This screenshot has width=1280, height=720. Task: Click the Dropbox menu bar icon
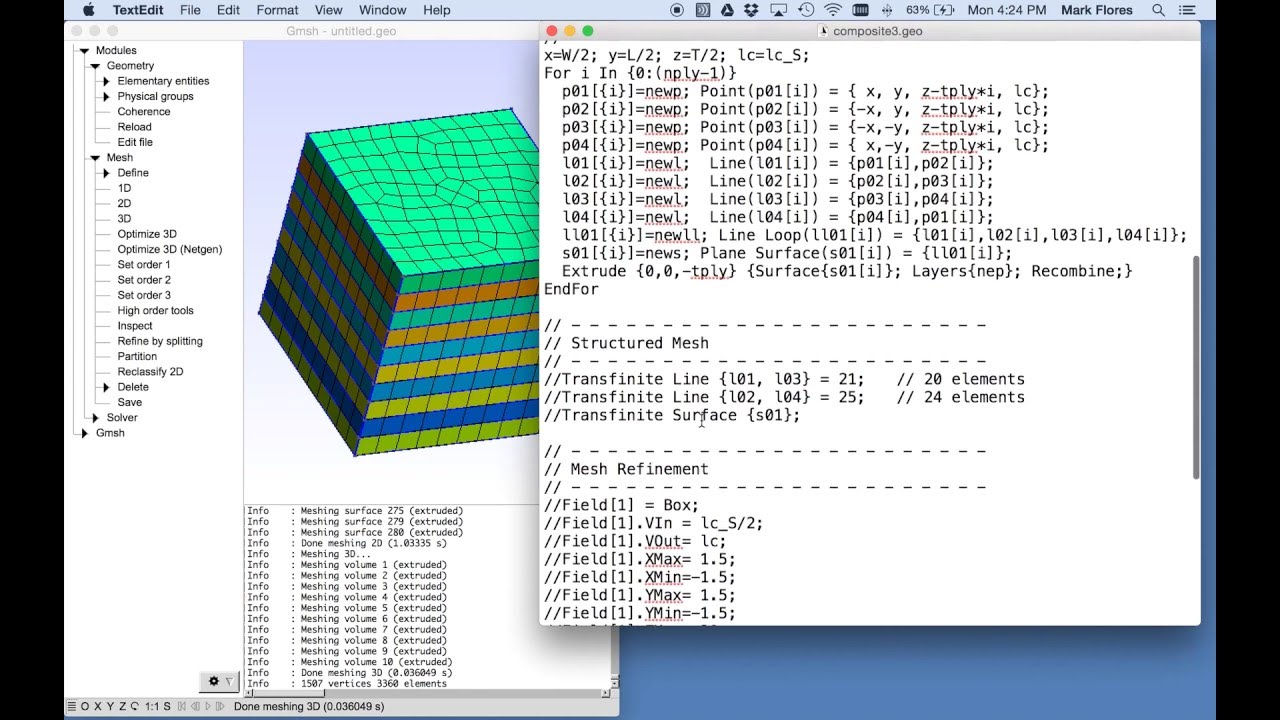(751, 10)
